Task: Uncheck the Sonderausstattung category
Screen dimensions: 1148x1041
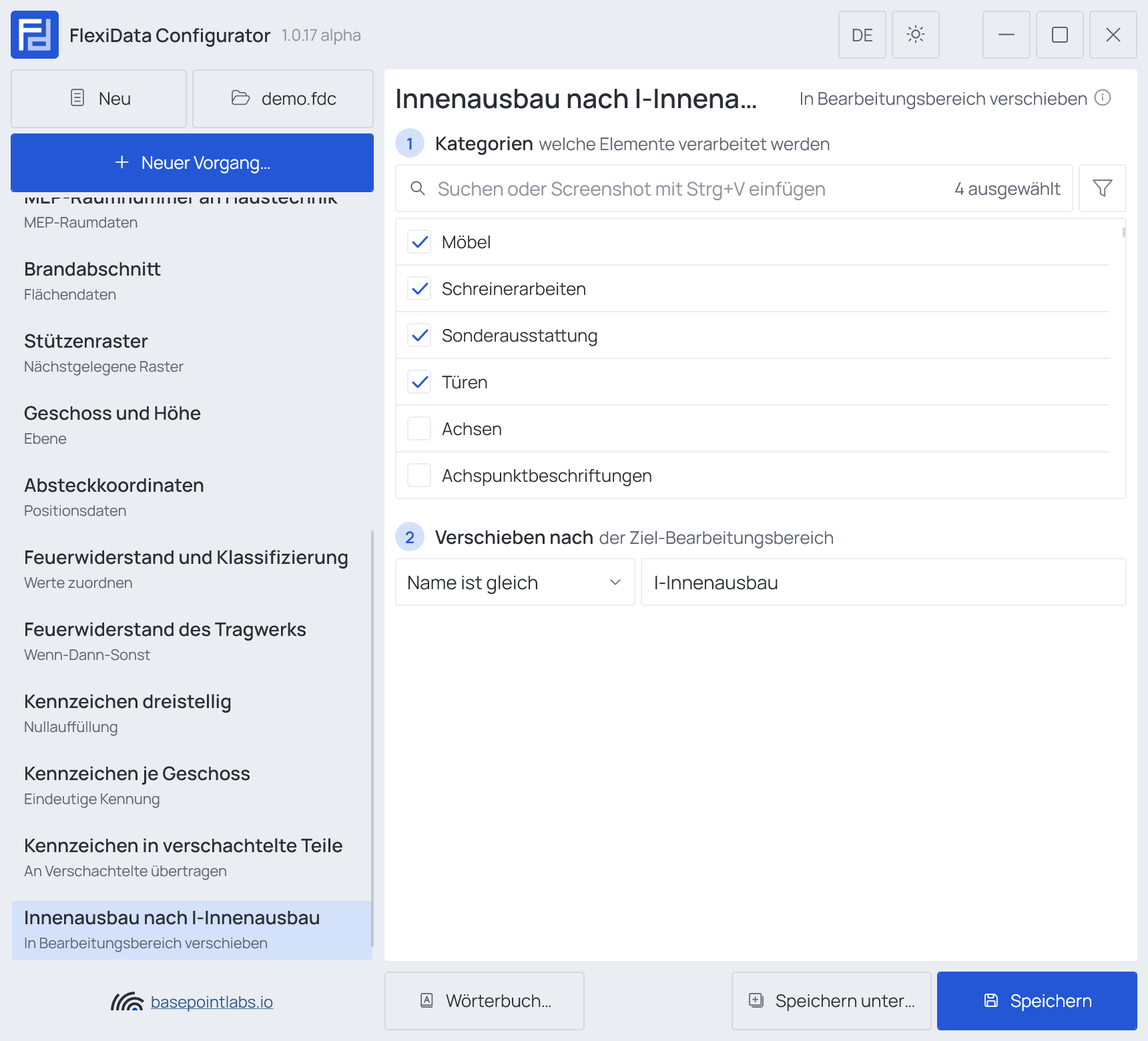Action: (x=419, y=335)
